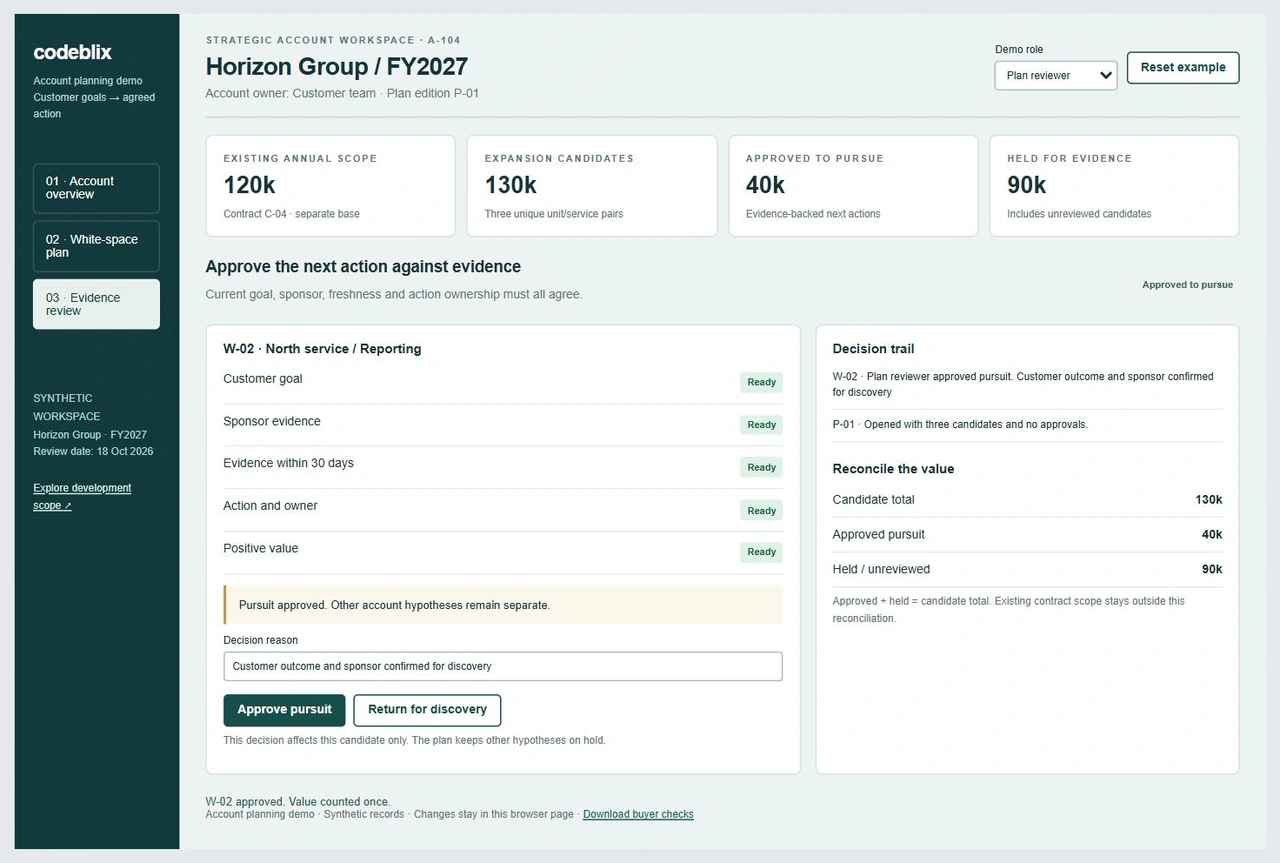Click the Approved to pursue 40k card

pyautogui.click(x=853, y=186)
